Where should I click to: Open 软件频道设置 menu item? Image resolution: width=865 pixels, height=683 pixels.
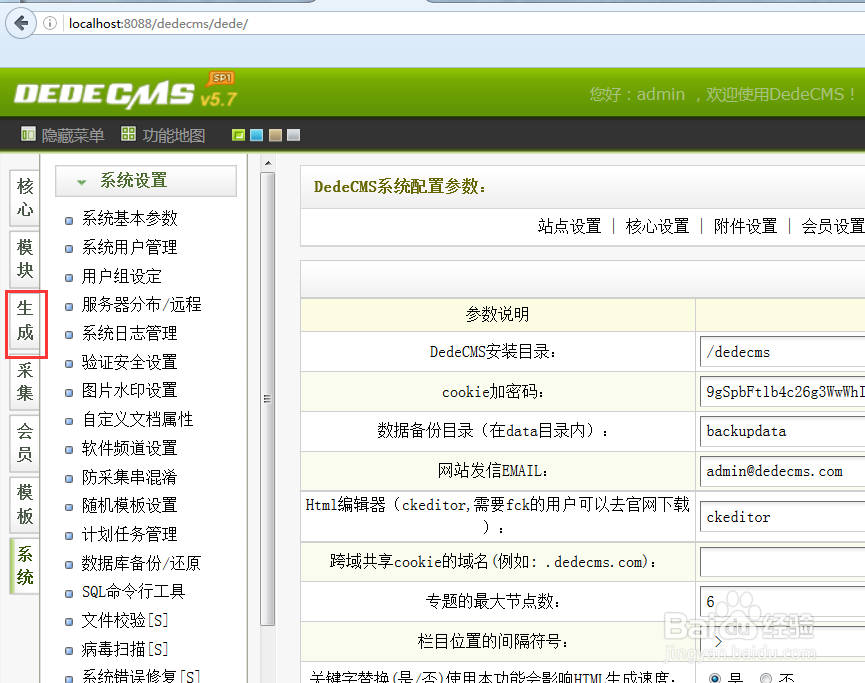click(130, 448)
